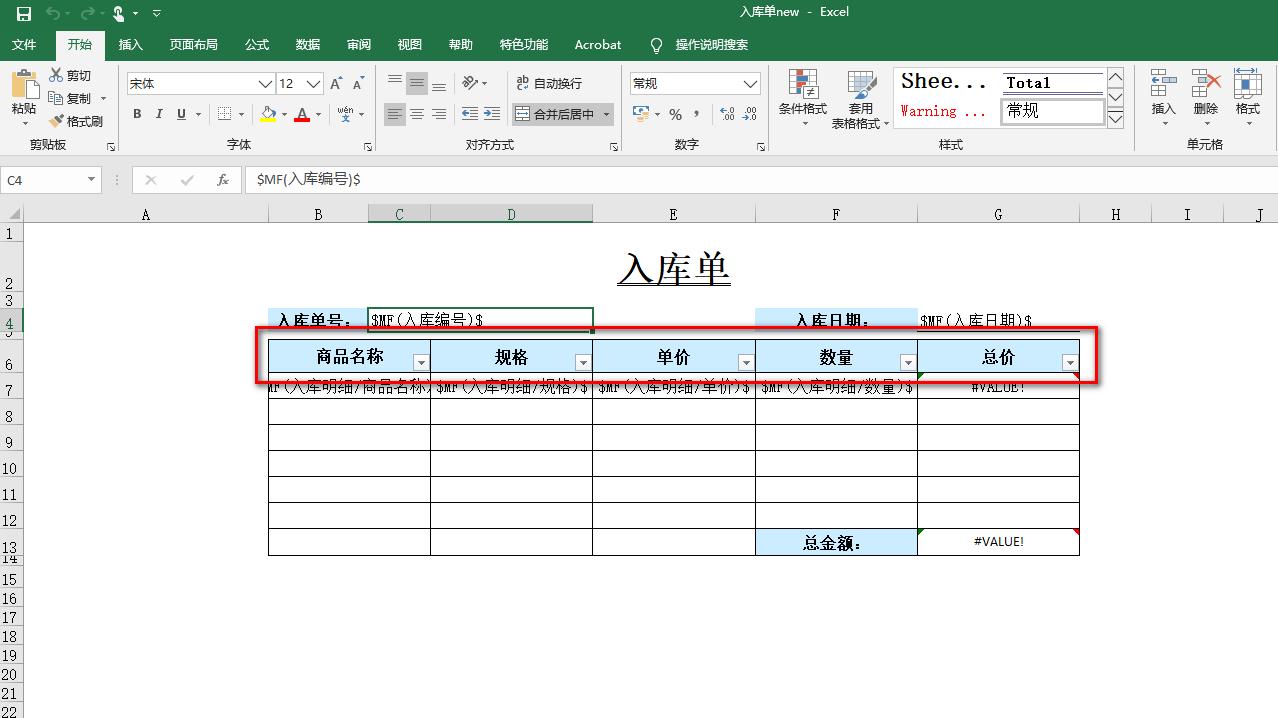Toggle italic formatting
Viewport: 1278px width, 718px height.
point(159,114)
